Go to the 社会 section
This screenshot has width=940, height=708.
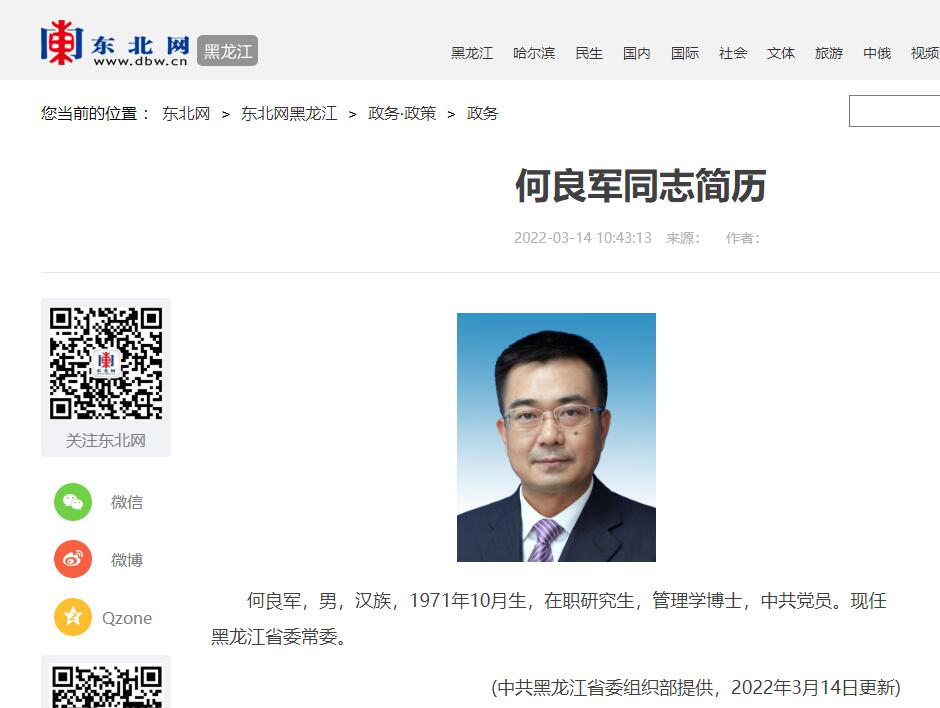click(x=733, y=53)
